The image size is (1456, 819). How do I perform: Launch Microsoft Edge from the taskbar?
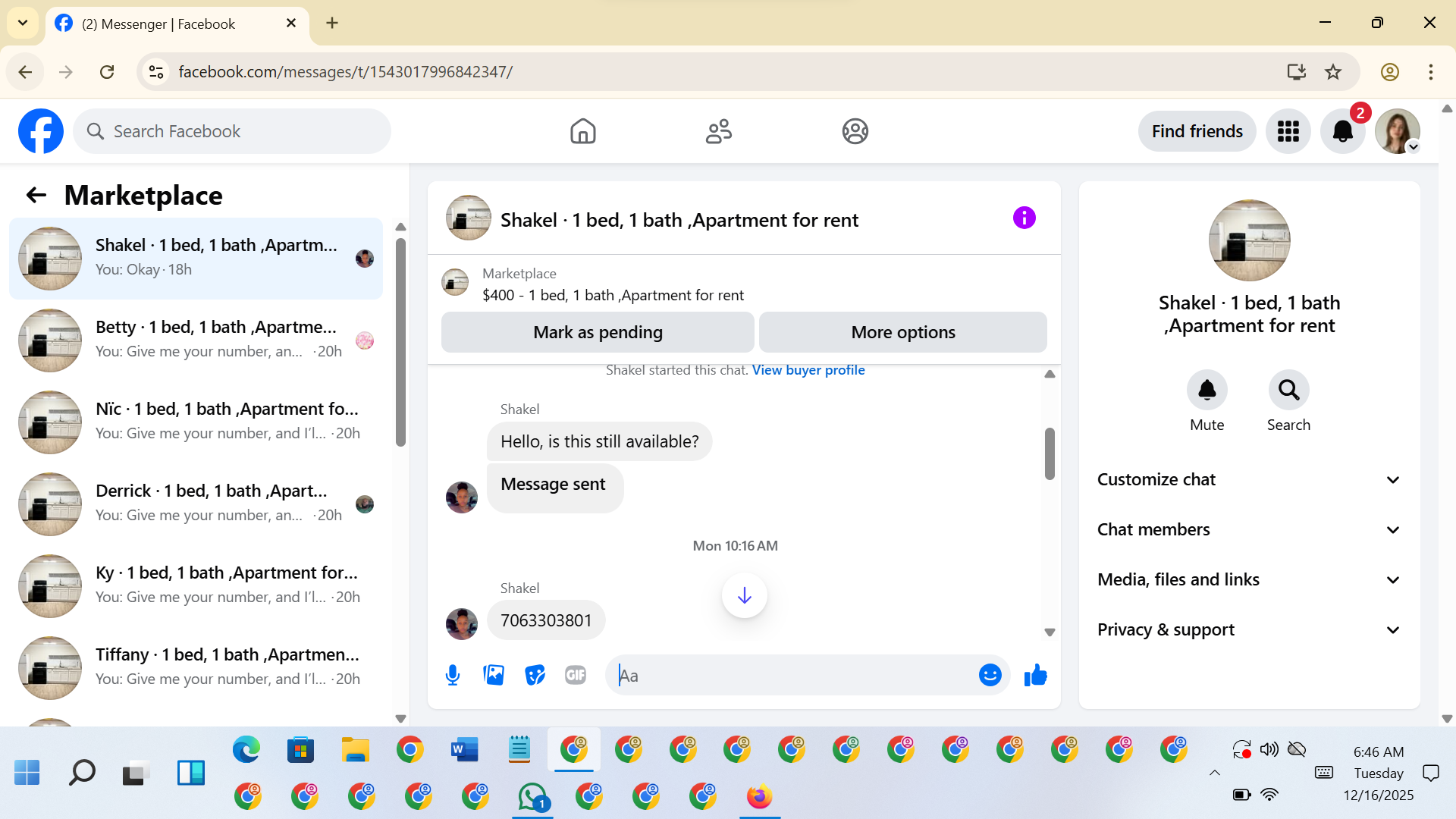click(x=246, y=750)
